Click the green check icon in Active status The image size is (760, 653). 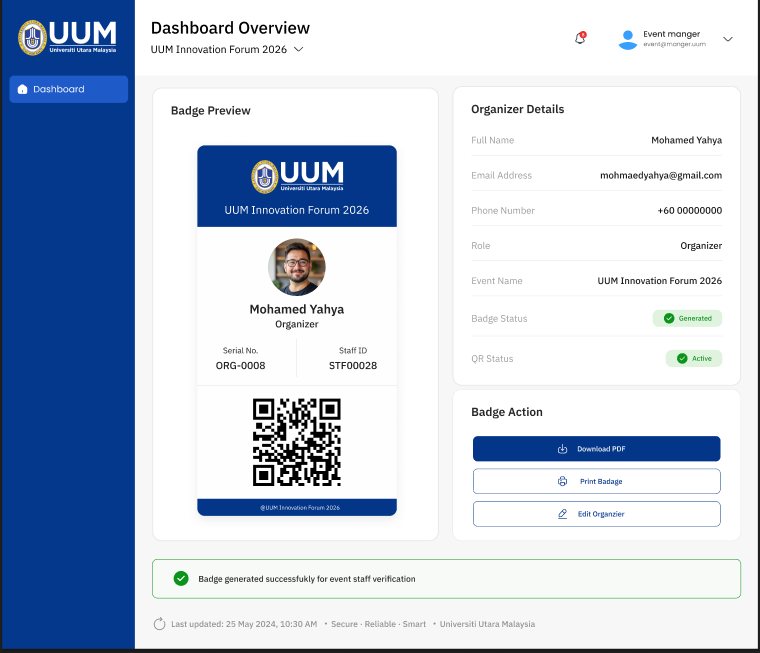(682, 359)
